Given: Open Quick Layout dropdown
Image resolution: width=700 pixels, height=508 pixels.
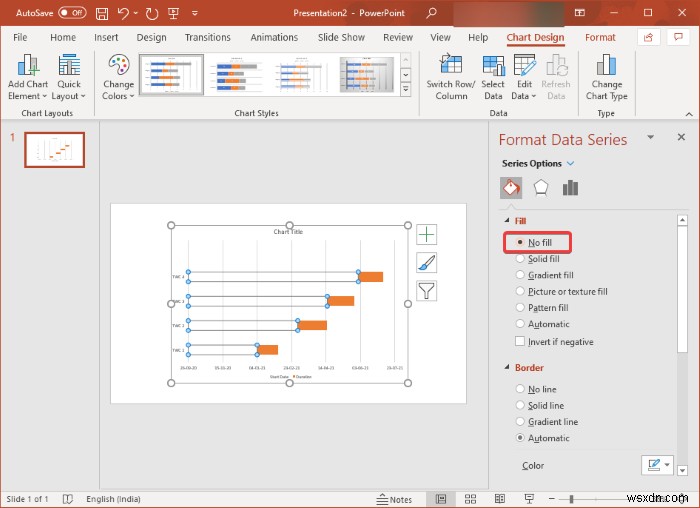Looking at the screenshot, I should (69, 78).
